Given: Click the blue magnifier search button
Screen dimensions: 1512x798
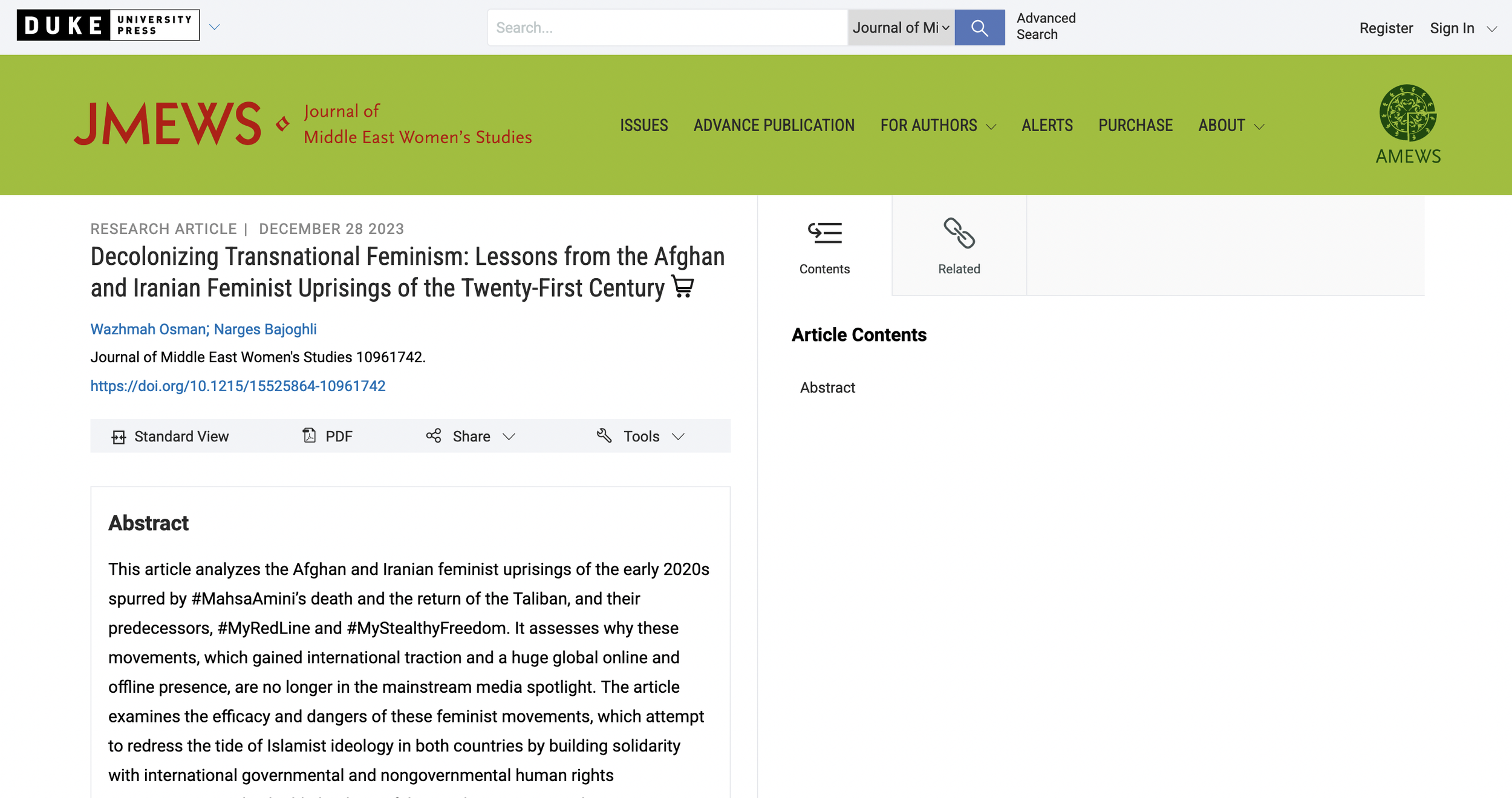Looking at the screenshot, I should pyautogui.click(x=979, y=28).
